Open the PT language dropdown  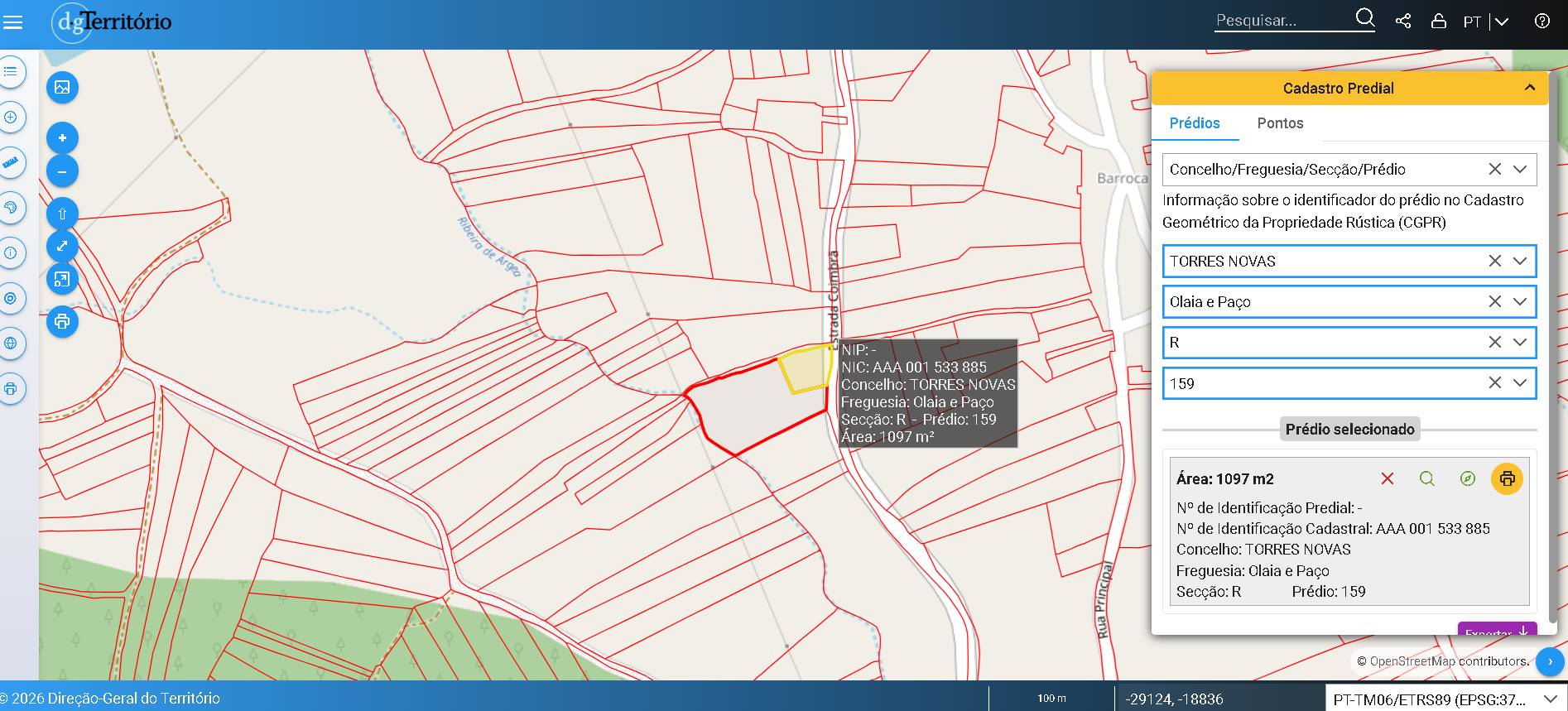coord(1501,22)
